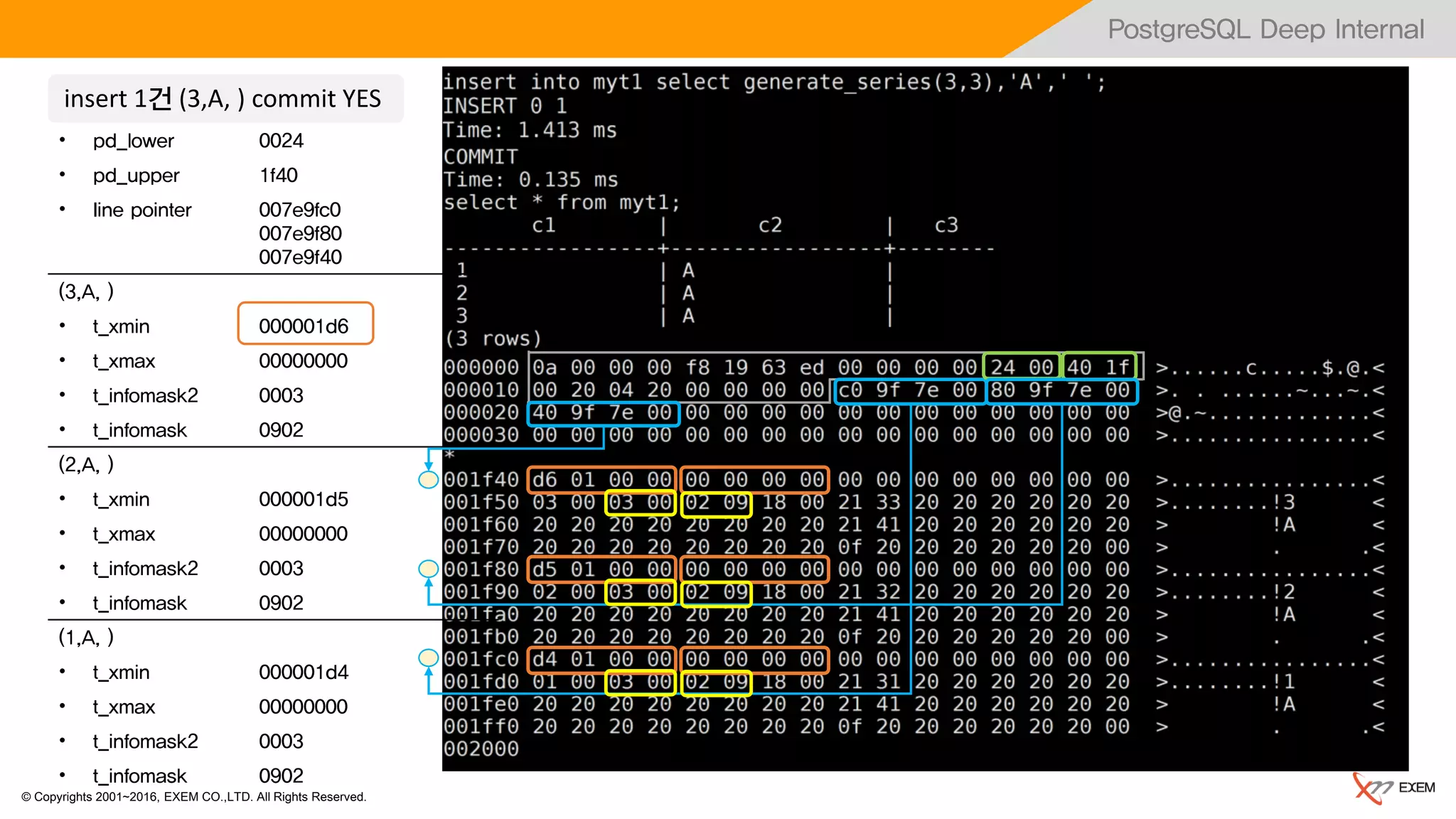
Task: Select bytes 'd6 01 00 00' in the 001f40 row
Action: (x=602, y=480)
